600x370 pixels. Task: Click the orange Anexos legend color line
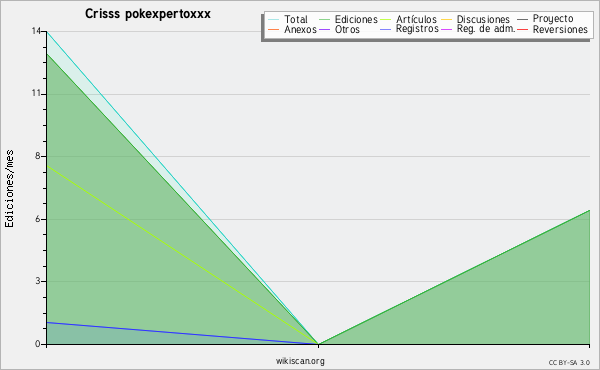(274, 29)
